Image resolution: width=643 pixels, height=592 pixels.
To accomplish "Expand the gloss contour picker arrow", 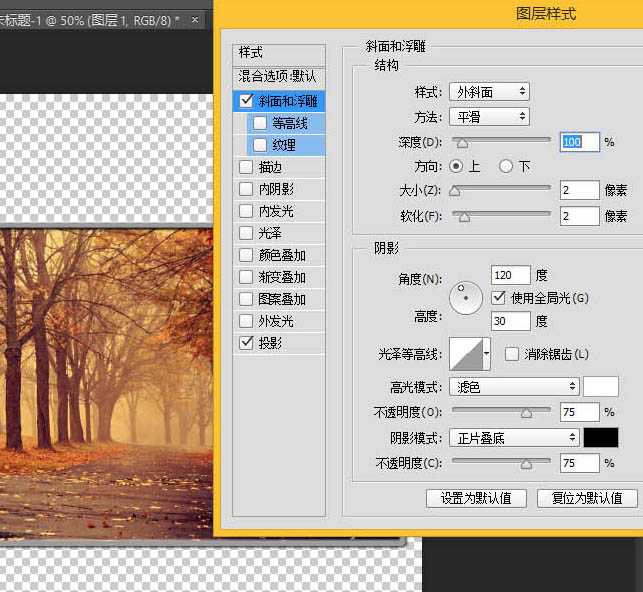I will (x=486, y=354).
